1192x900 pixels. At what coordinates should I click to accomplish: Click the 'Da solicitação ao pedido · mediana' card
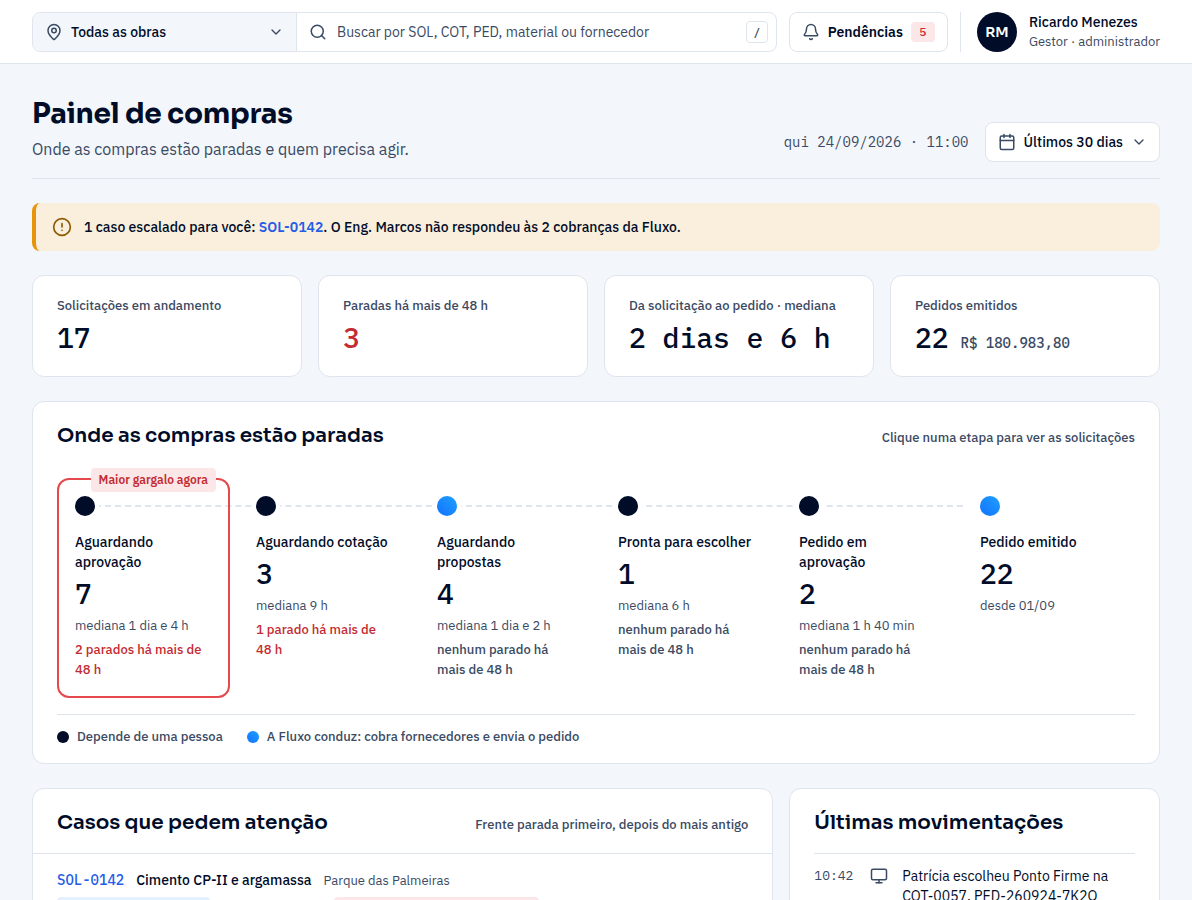coord(739,326)
